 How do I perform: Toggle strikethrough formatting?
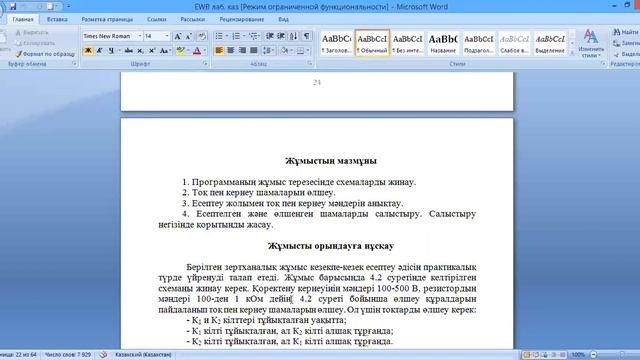(x=129, y=51)
